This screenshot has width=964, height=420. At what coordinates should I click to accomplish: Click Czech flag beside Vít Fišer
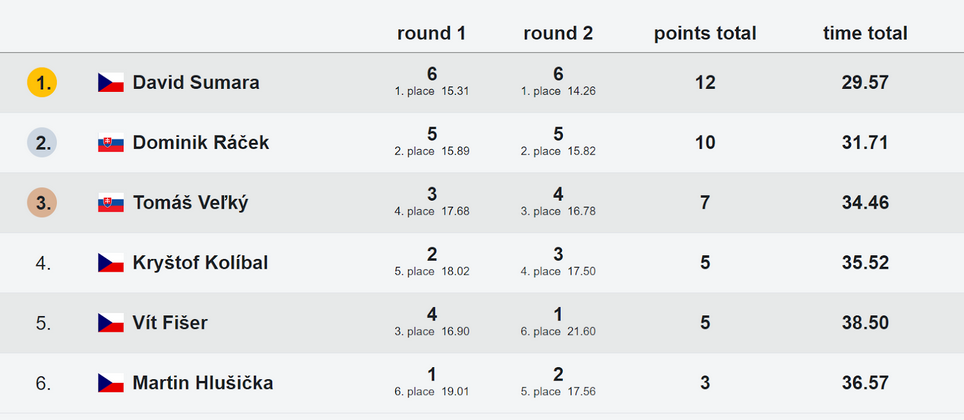(111, 323)
